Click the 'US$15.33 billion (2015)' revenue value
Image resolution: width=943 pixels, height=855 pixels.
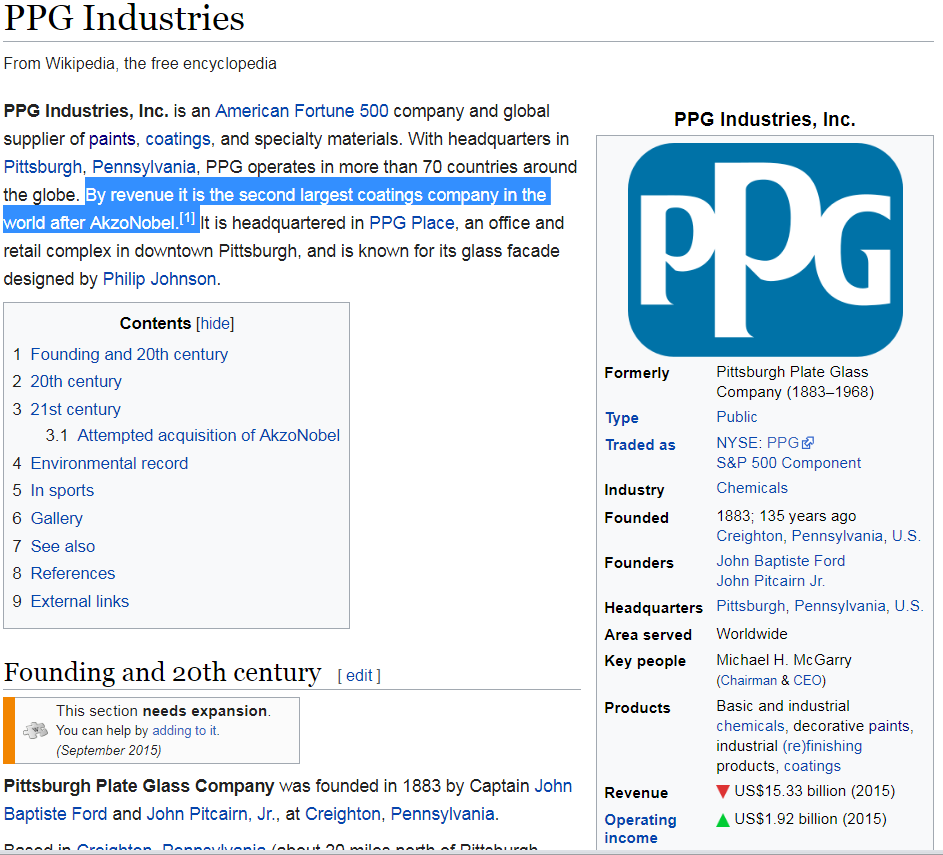815,791
